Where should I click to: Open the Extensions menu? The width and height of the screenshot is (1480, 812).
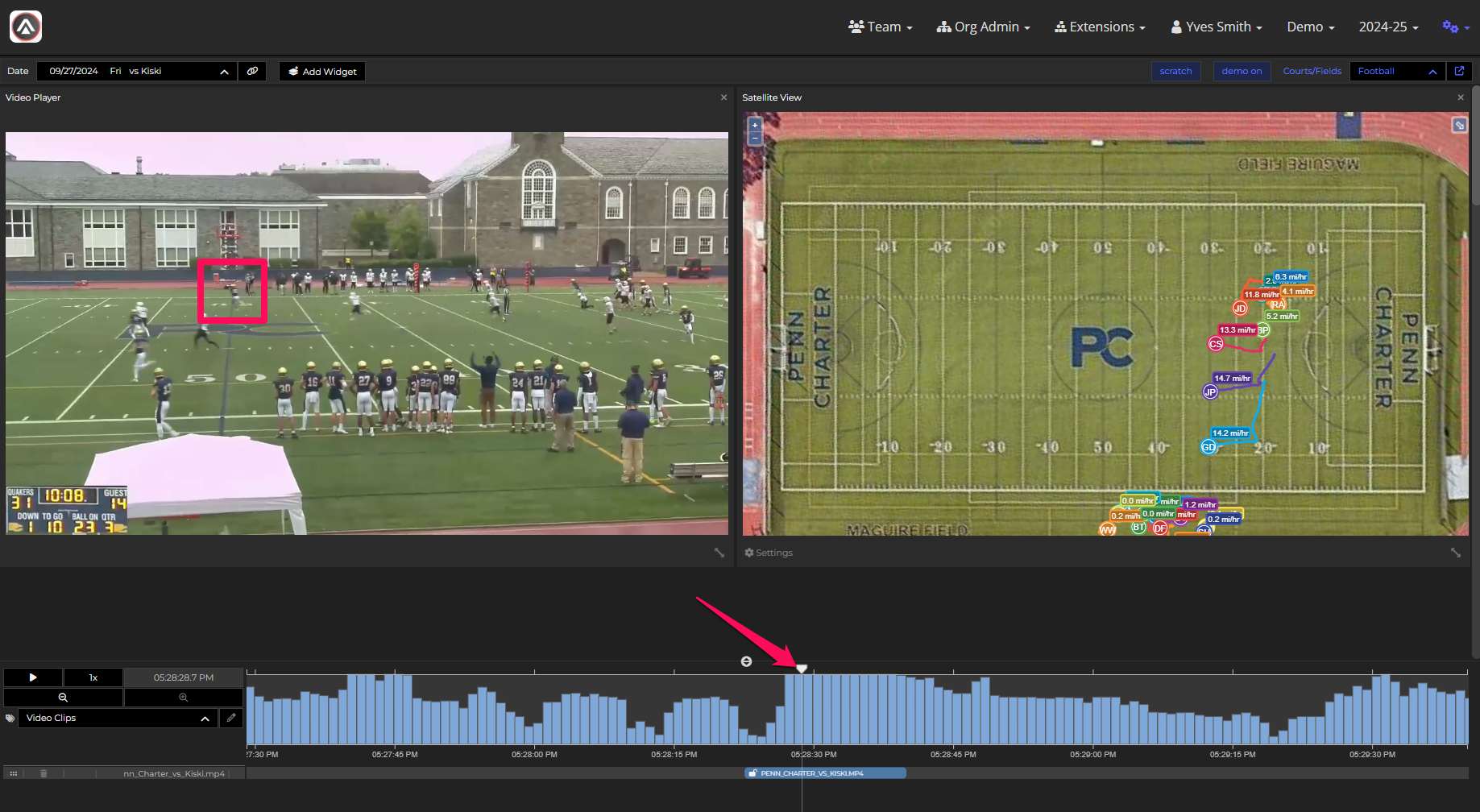coord(1100,27)
